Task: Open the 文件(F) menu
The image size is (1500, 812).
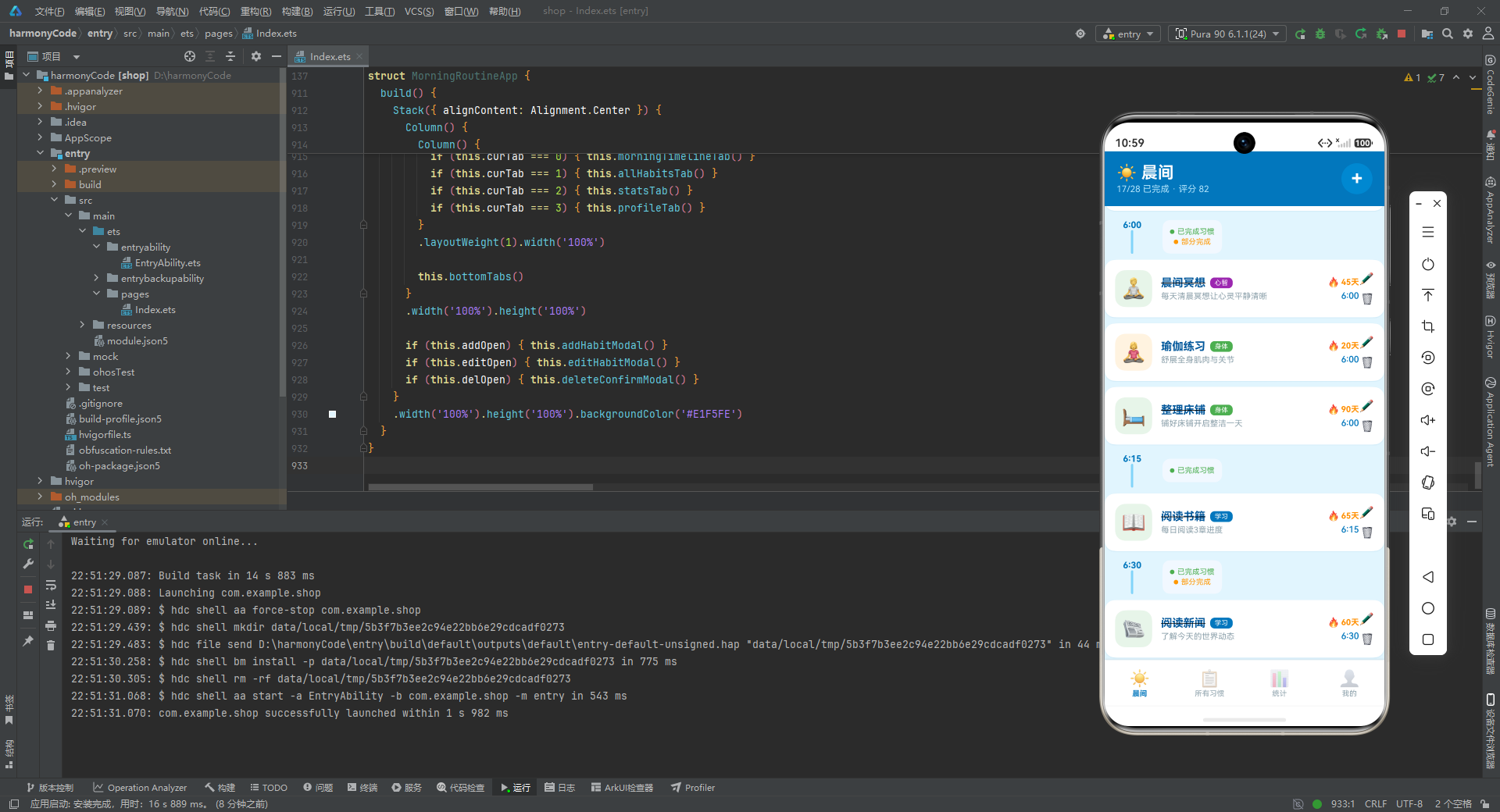Action: click(49, 11)
